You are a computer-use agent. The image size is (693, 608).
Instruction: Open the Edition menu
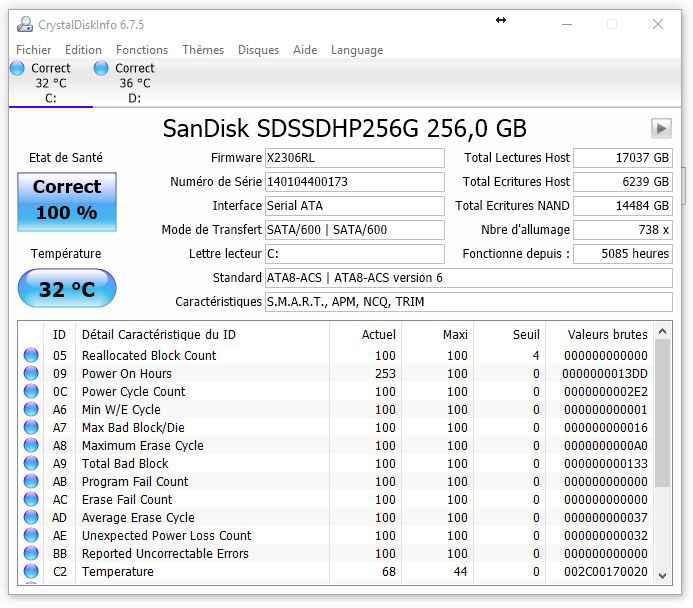(83, 50)
